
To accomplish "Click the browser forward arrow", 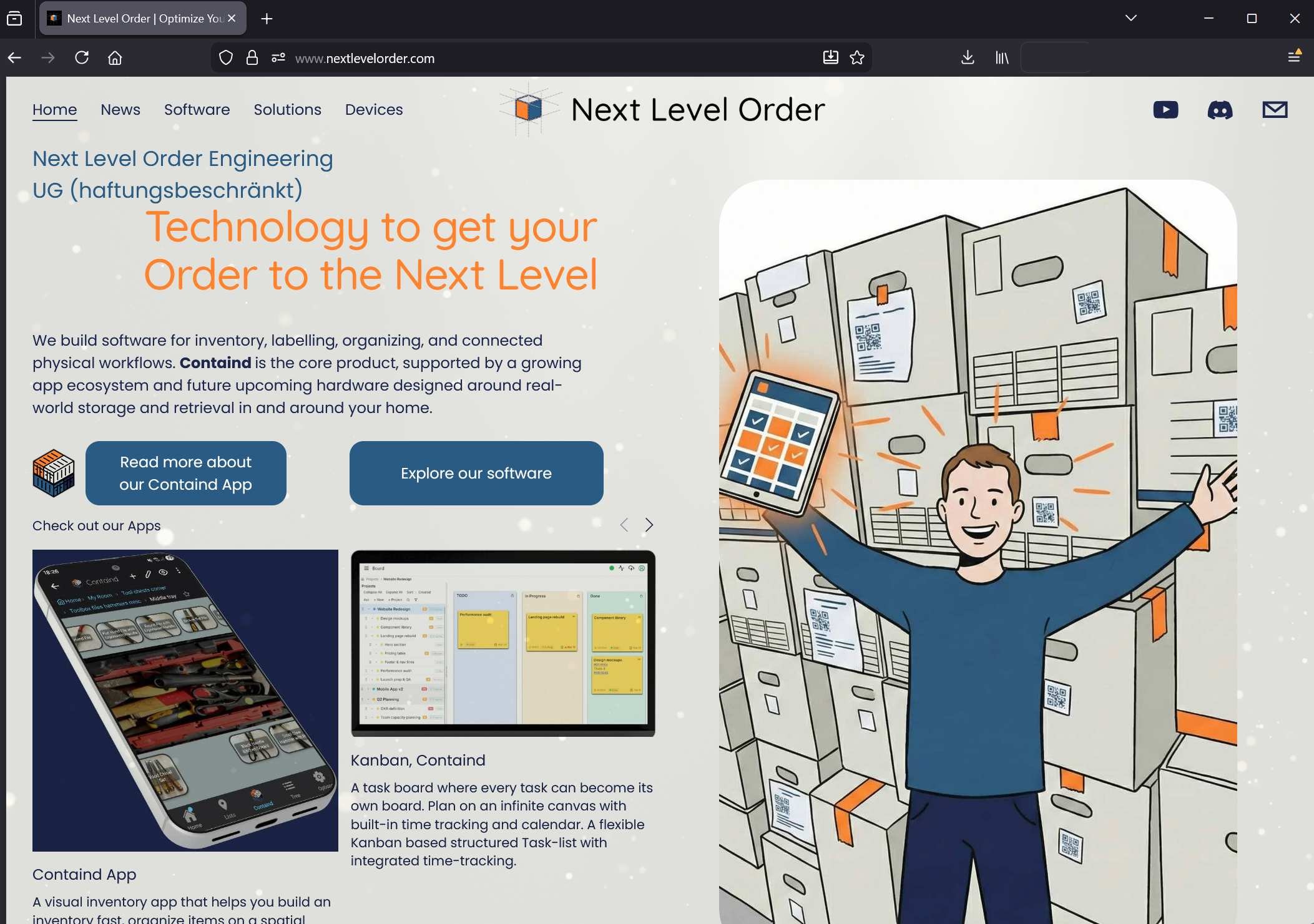I will 48,58.
